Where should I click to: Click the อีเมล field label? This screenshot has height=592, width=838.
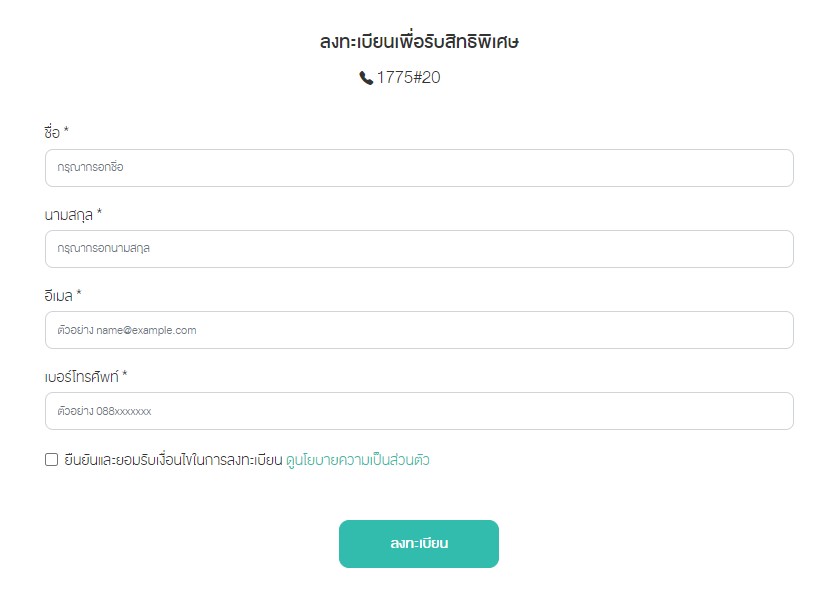(58, 295)
